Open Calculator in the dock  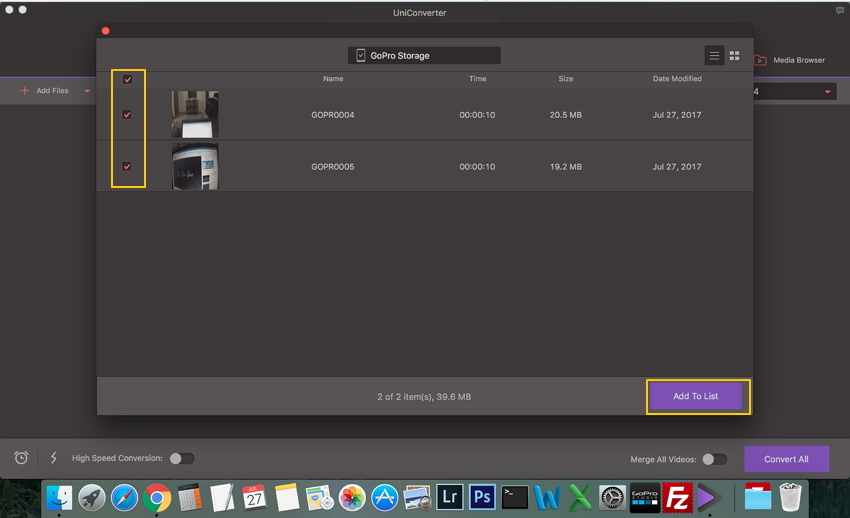[190, 497]
